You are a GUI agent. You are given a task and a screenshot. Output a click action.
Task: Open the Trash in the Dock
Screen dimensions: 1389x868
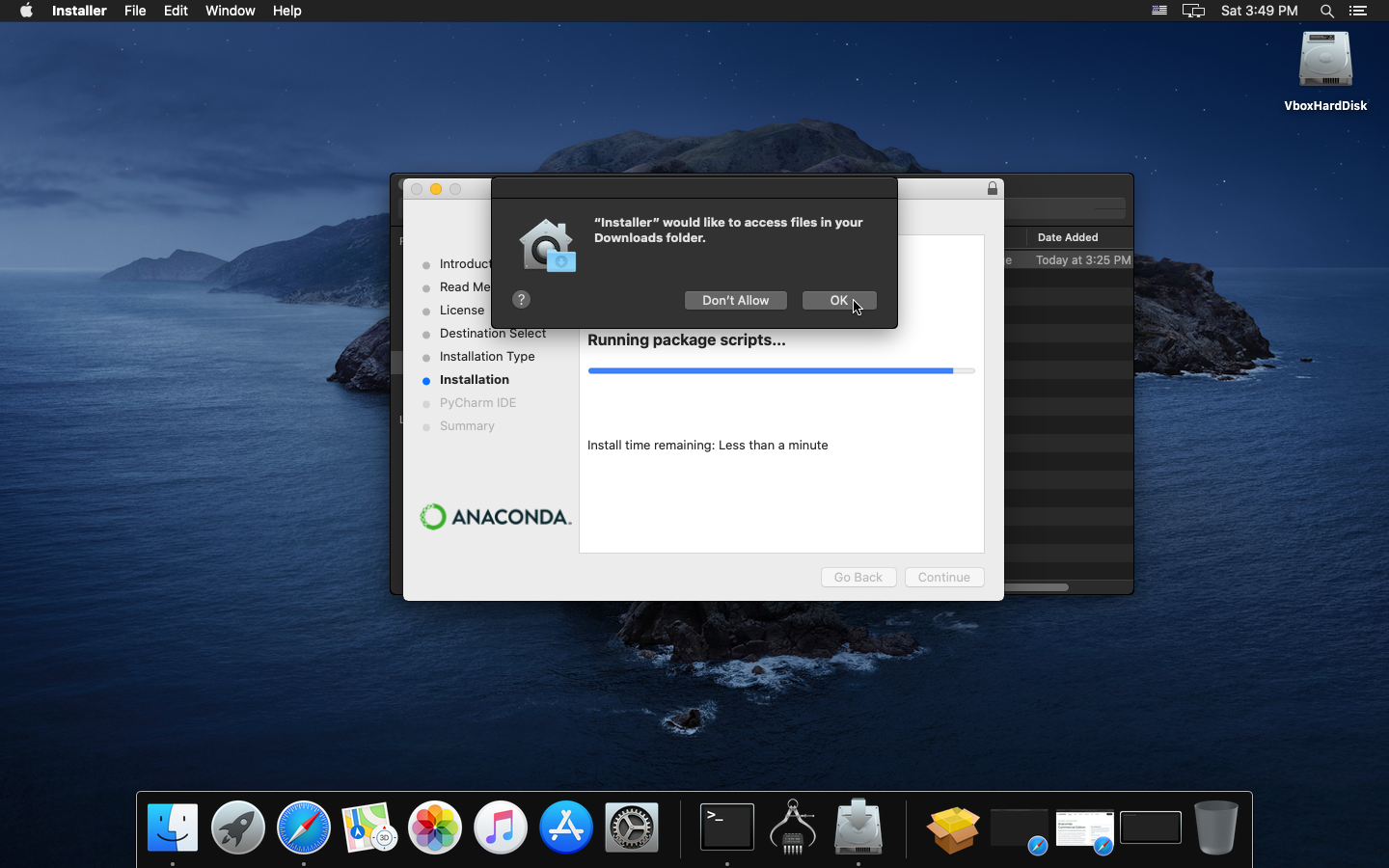tap(1215, 827)
